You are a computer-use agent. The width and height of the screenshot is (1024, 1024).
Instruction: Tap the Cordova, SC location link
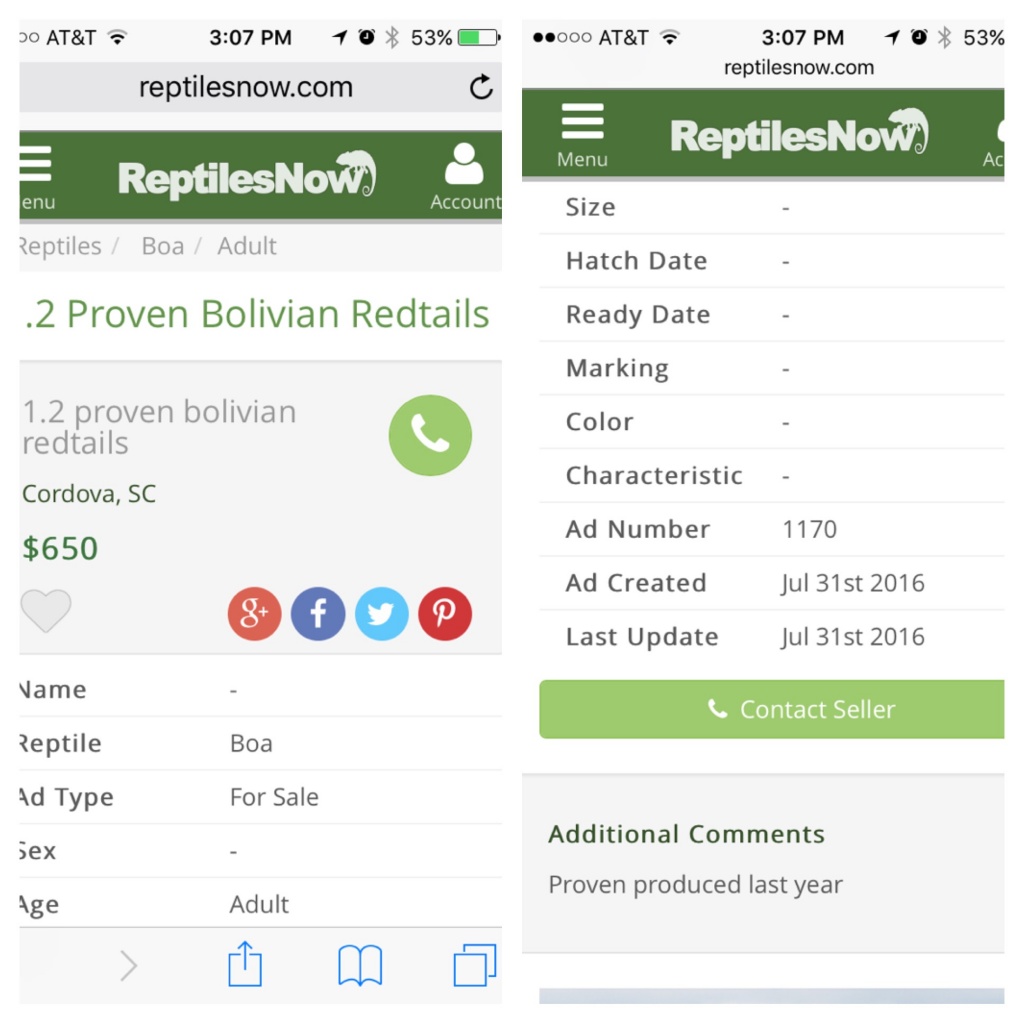(x=89, y=494)
